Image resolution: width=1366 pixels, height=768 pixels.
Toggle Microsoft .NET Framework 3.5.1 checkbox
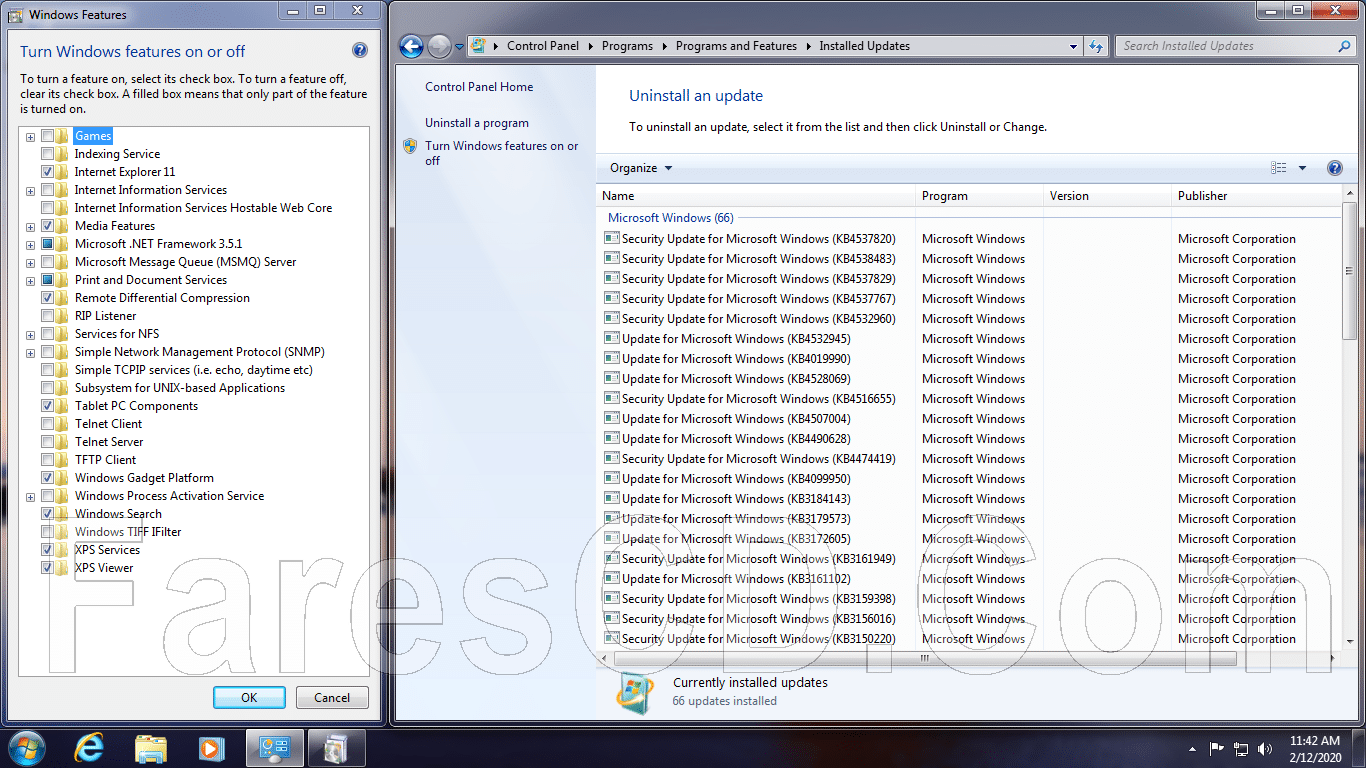tap(47, 244)
